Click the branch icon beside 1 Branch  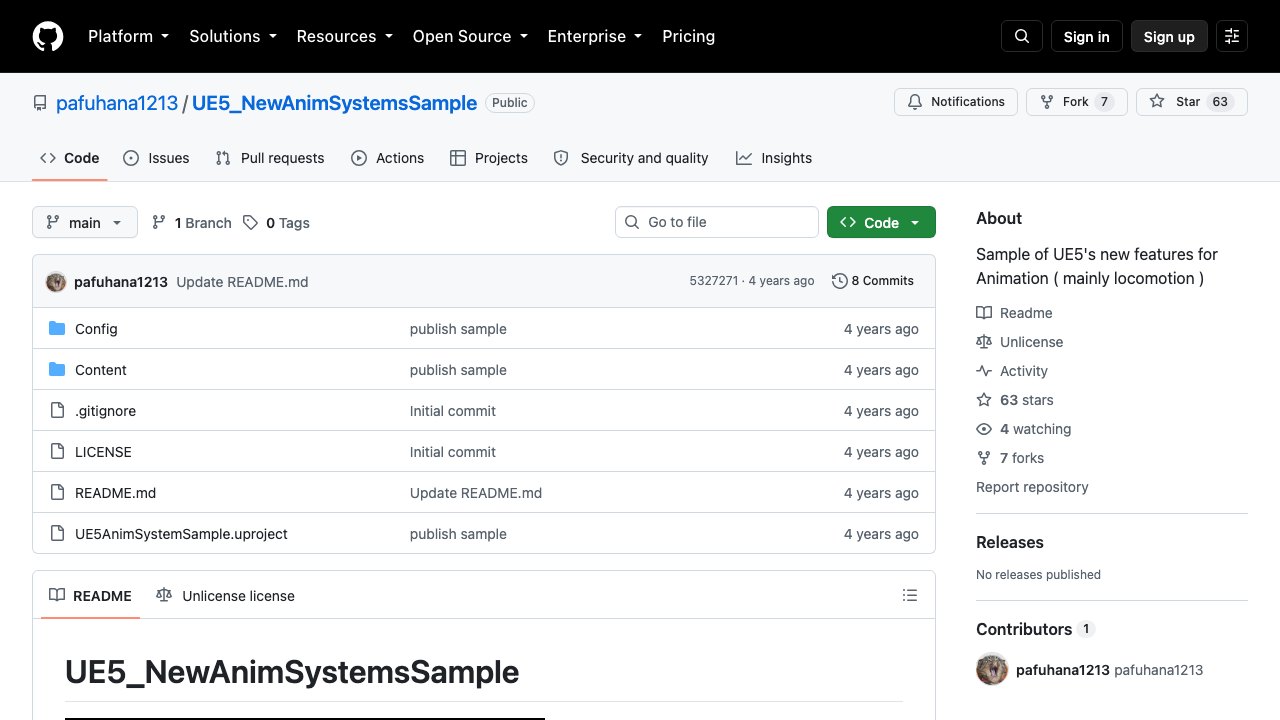(159, 223)
